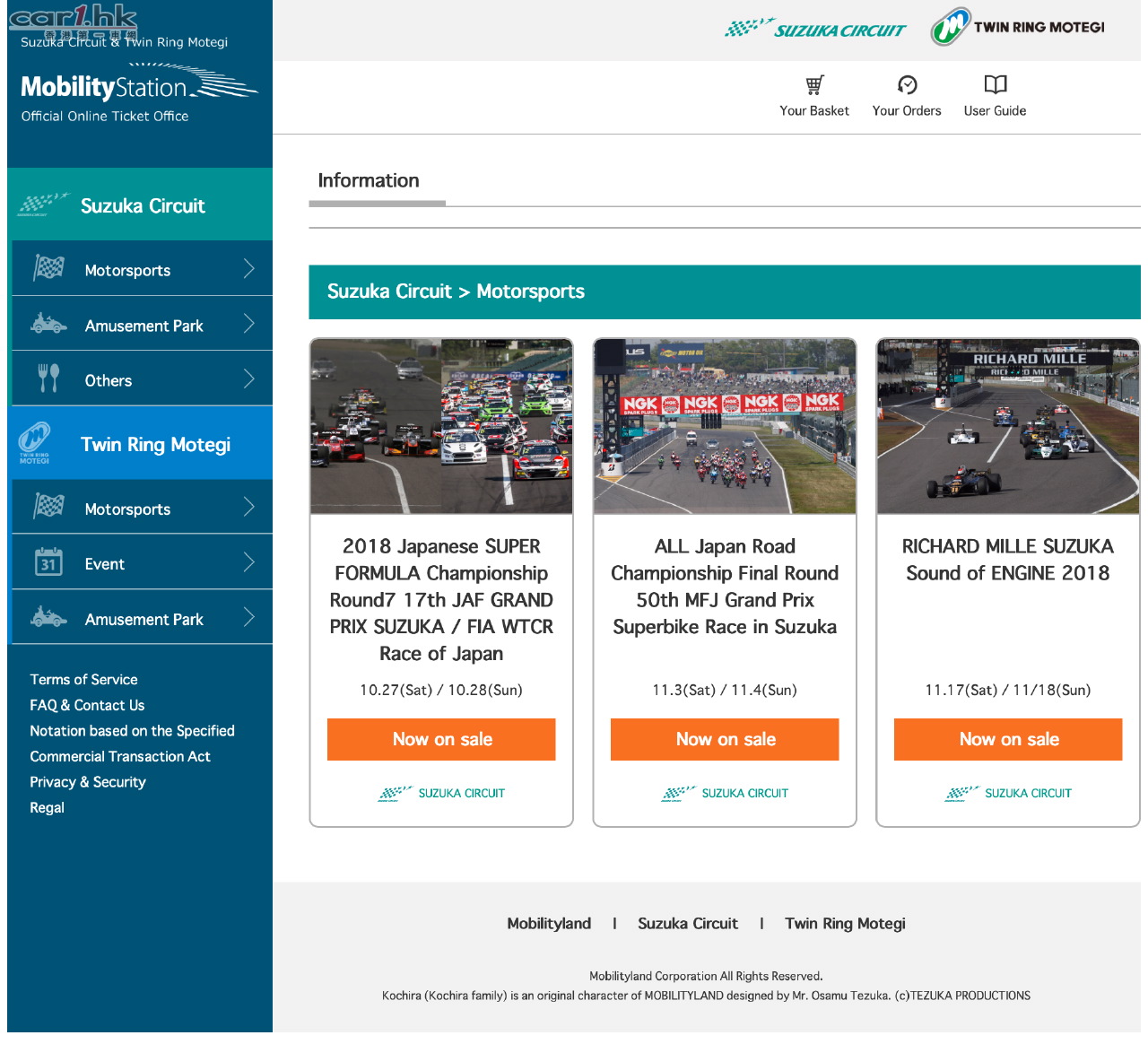Open the NGK superbike race photo

(x=725, y=426)
